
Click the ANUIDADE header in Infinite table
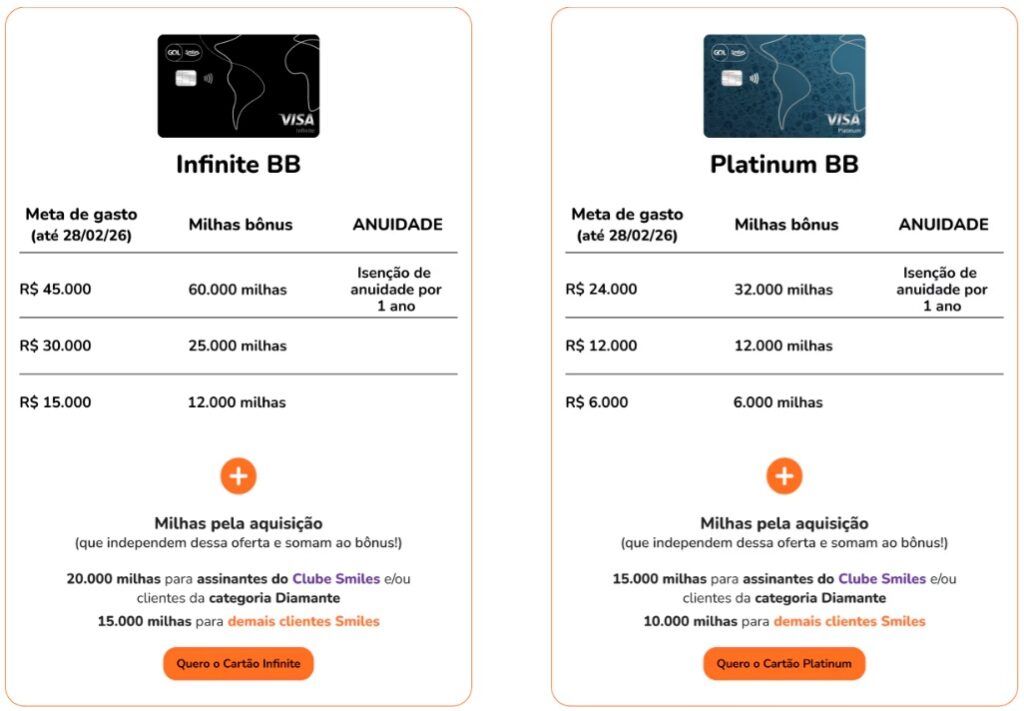pos(397,225)
